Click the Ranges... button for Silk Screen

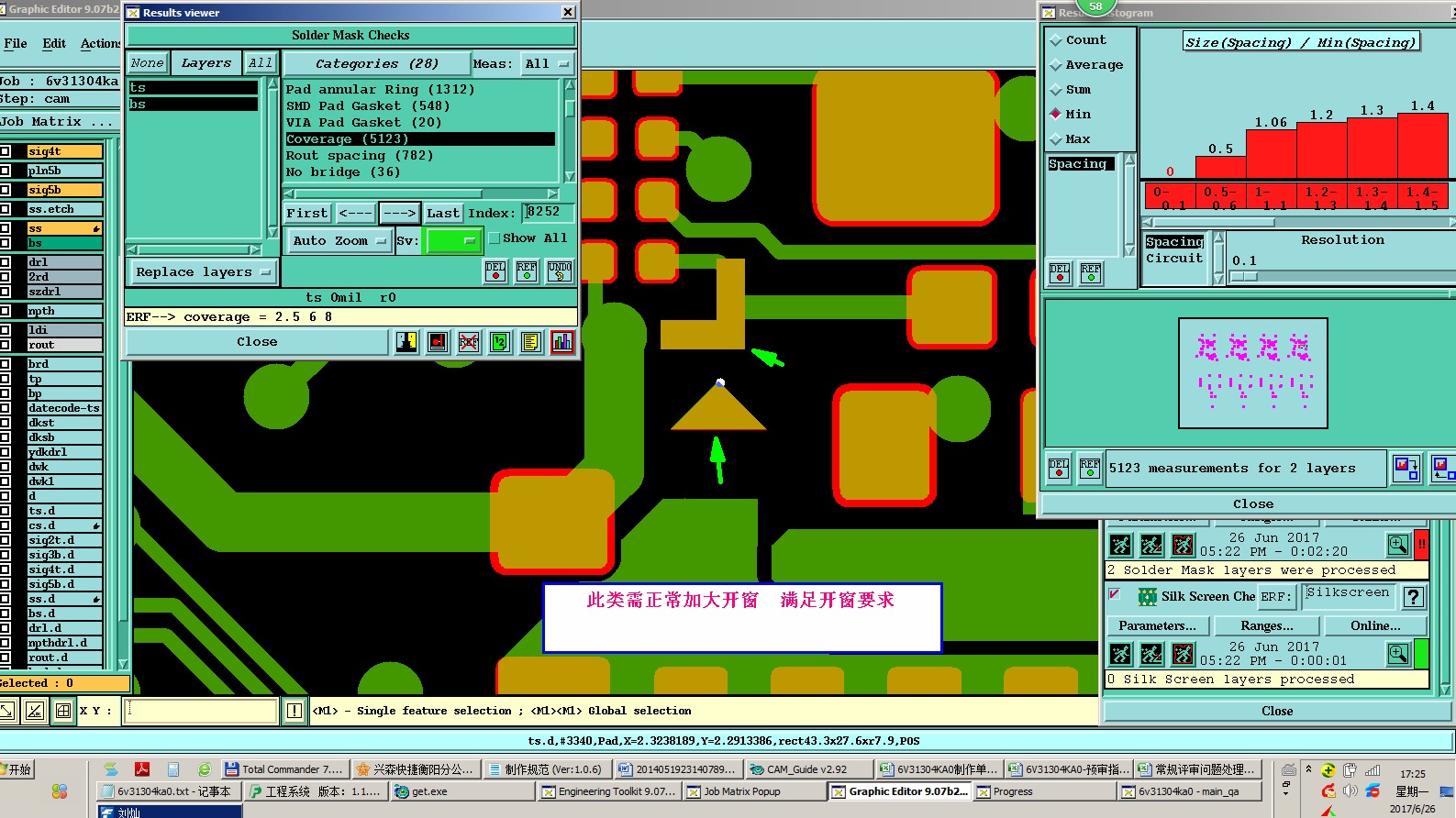click(1267, 626)
